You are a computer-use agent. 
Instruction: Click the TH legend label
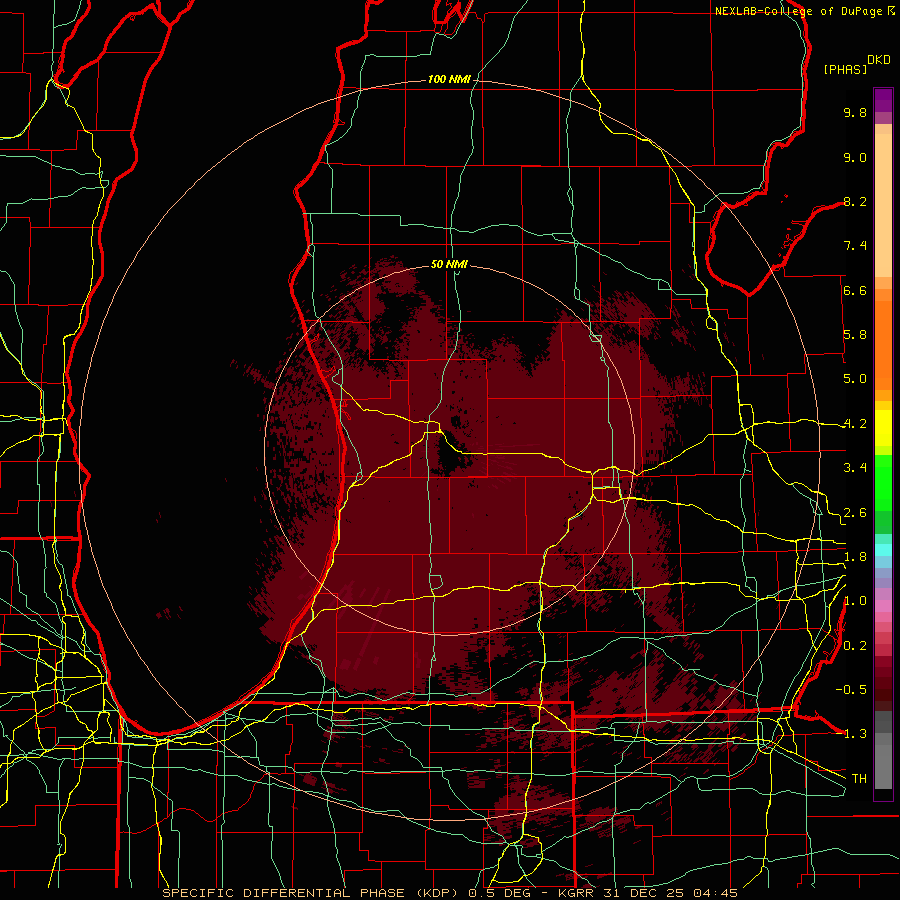[x=859, y=778]
